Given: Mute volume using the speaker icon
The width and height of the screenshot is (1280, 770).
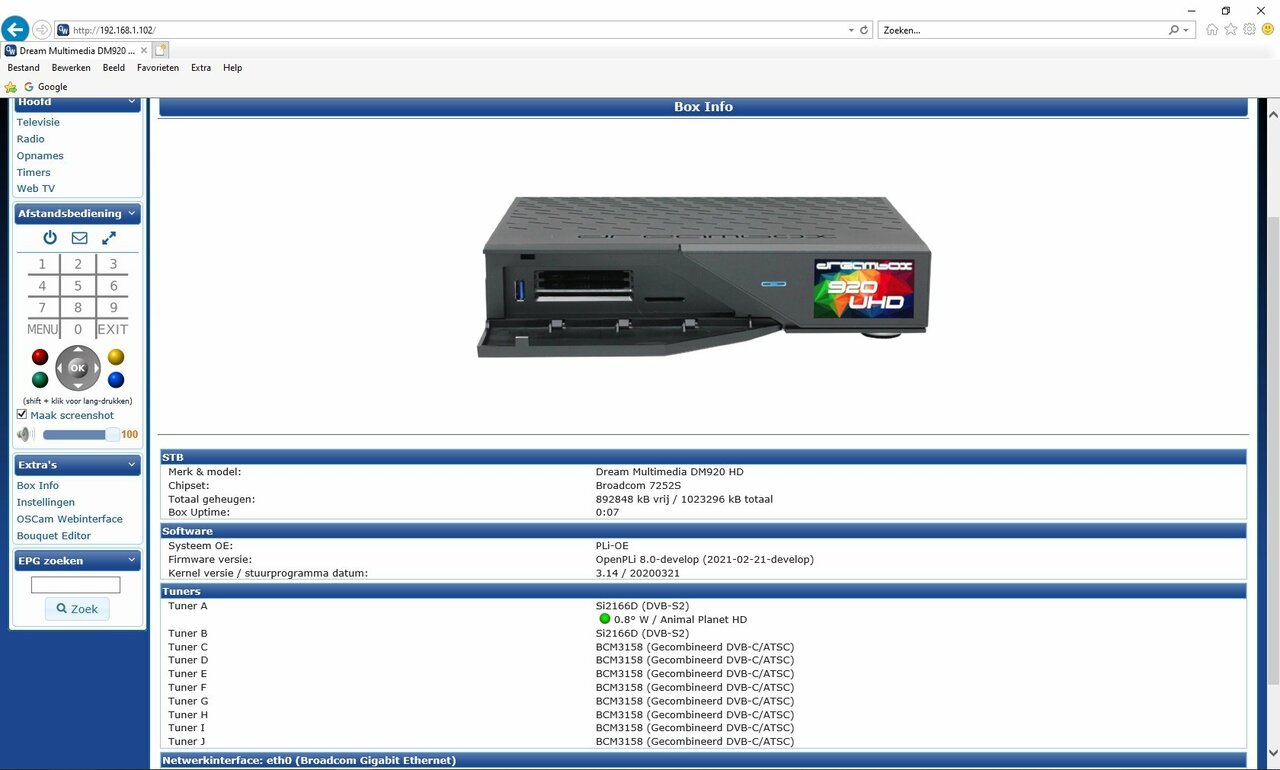Looking at the screenshot, I should point(25,435).
